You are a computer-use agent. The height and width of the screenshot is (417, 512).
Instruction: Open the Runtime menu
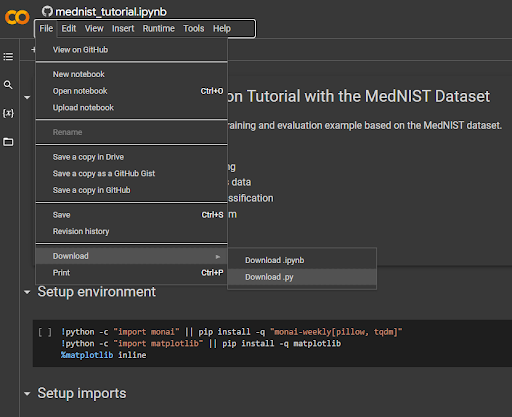pos(159,29)
